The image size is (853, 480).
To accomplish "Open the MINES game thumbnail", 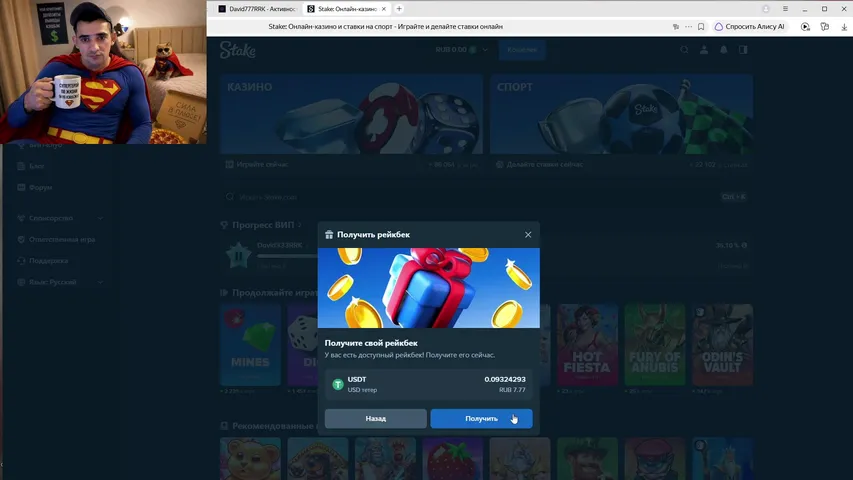I will tap(250, 345).
